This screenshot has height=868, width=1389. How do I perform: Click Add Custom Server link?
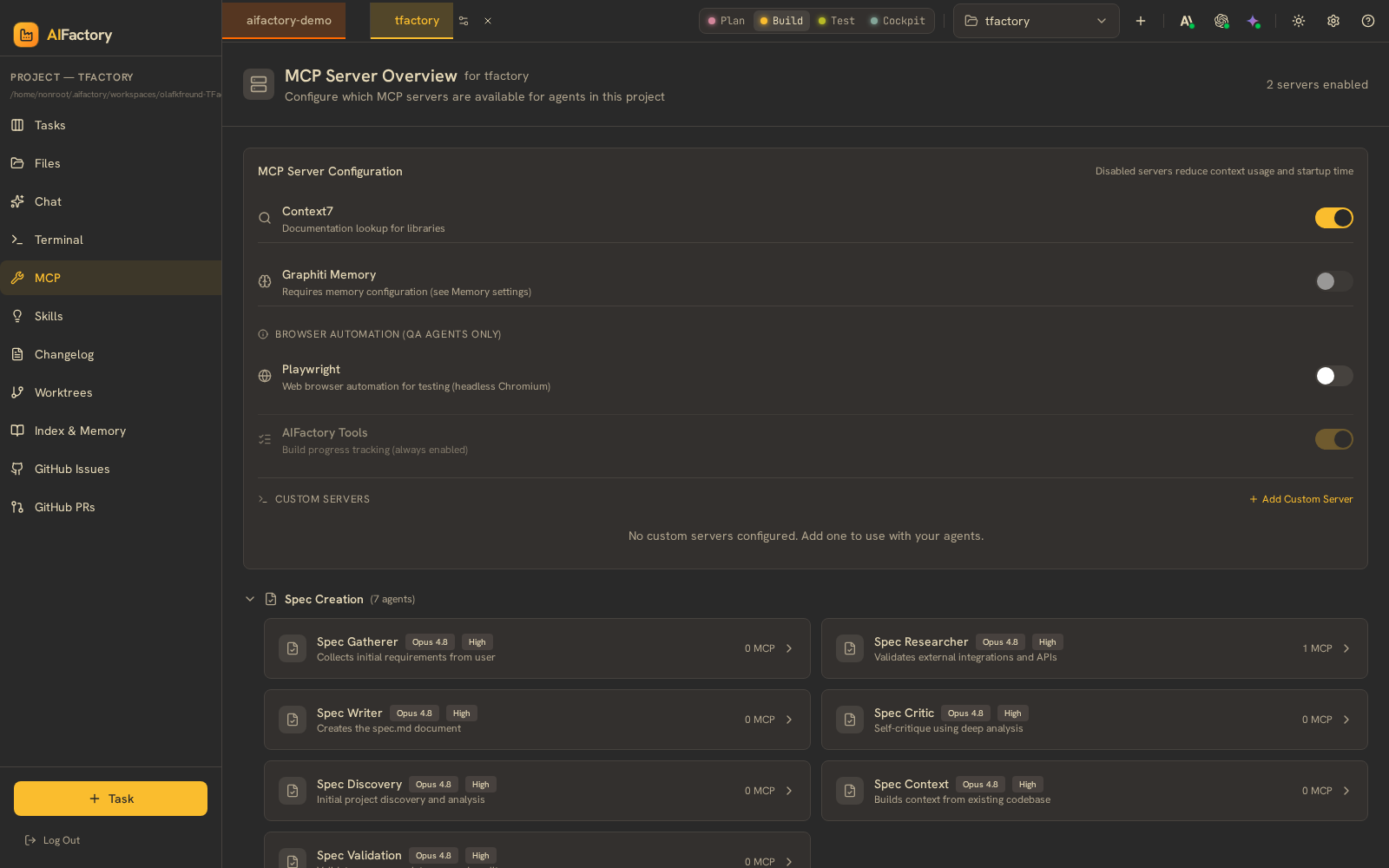click(1301, 499)
